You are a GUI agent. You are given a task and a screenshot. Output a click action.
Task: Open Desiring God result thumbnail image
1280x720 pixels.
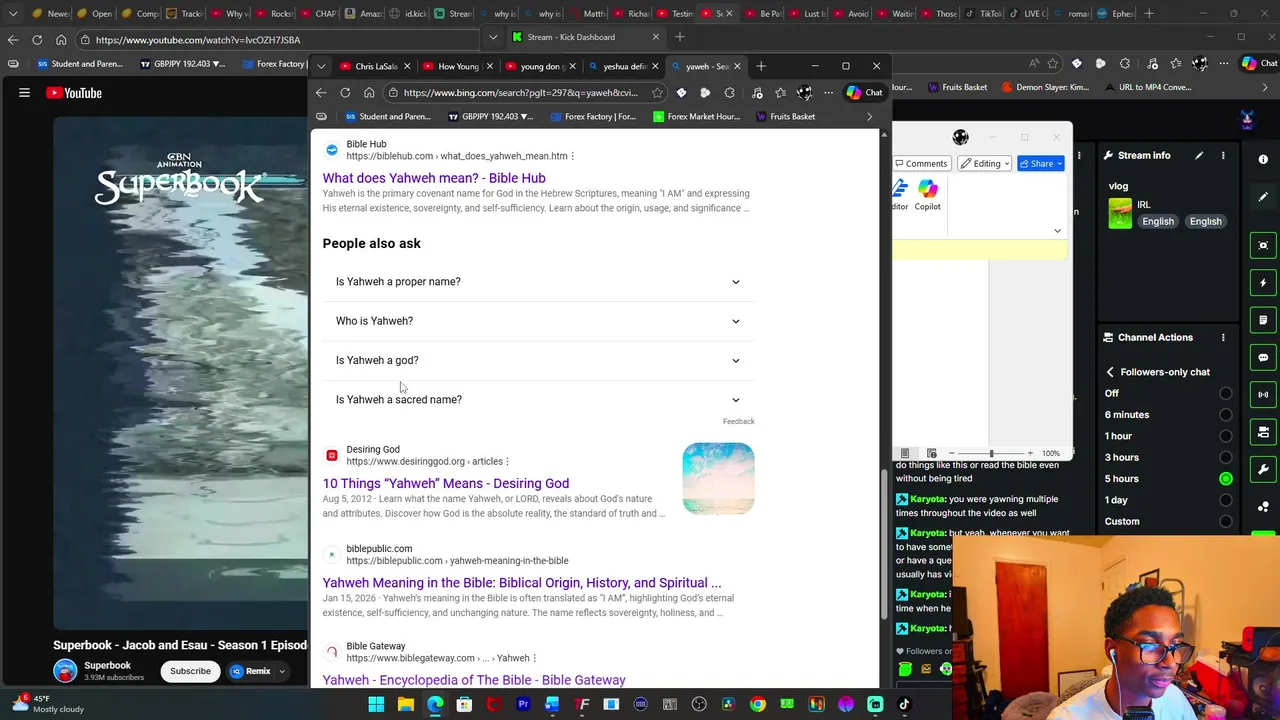tap(718, 478)
